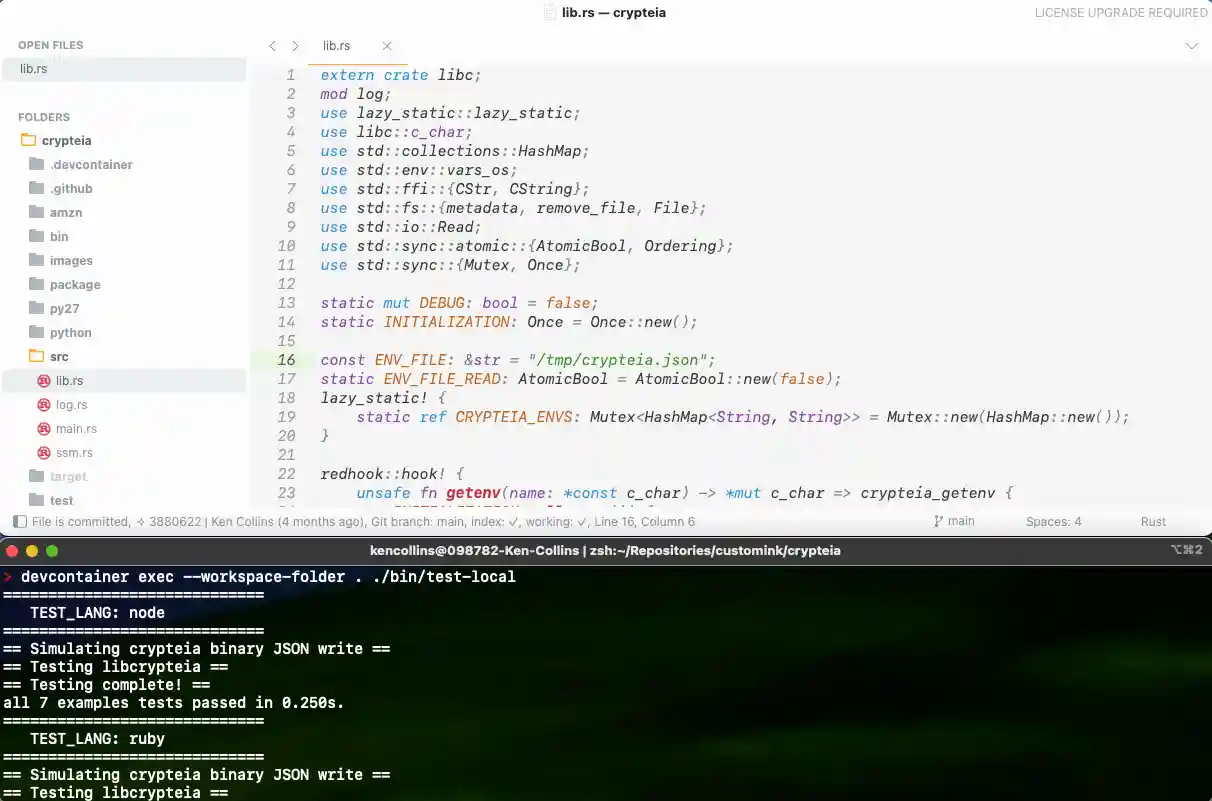The width and height of the screenshot is (1212, 801).
Task: Click the forward navigation arrow above the editor
Action: point(296,45)
